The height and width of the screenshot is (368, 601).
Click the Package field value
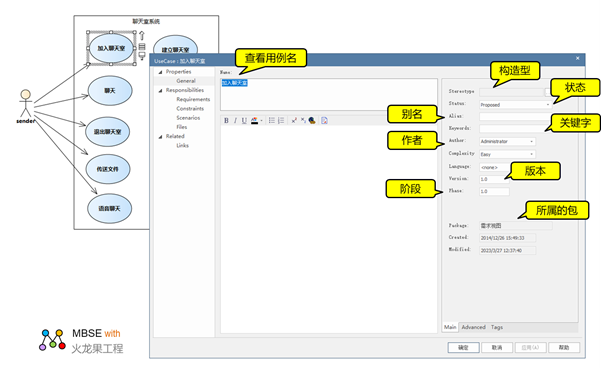(x=516, y=226)
